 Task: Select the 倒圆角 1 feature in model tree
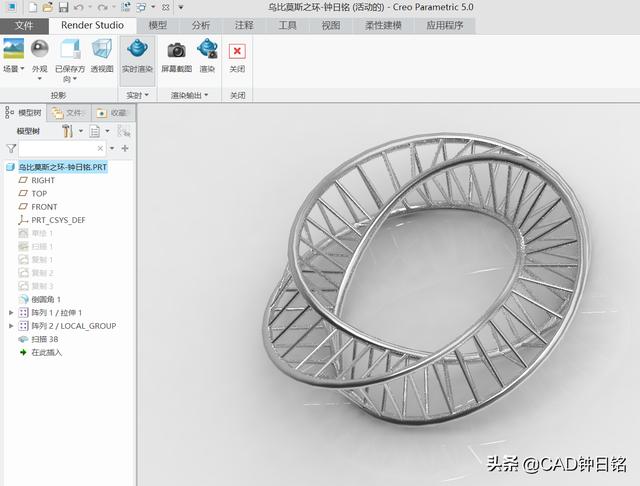[x=45, y=299]
